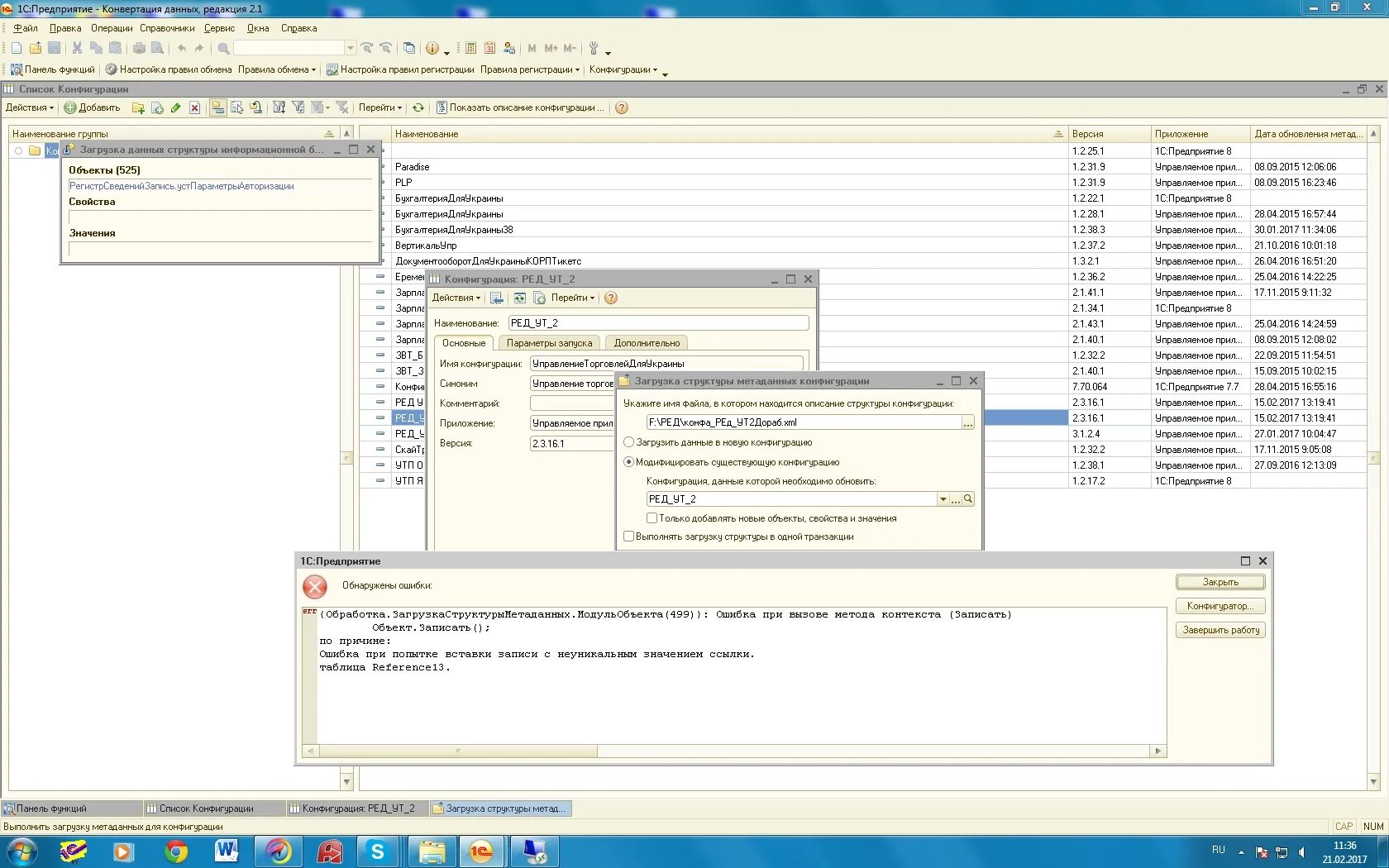
Task: Click the Конфигуратор... button
Action: pyautogui.click(x=1220, y=606)
